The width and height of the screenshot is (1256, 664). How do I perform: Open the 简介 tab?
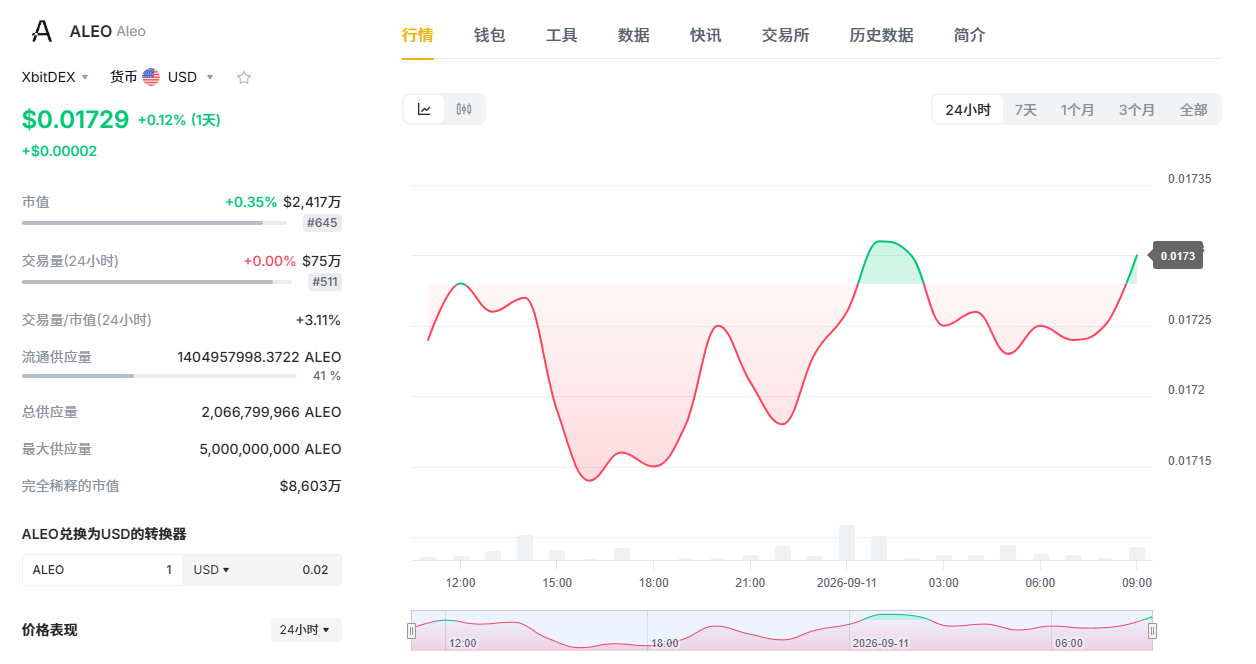click(x=970, y=35)
